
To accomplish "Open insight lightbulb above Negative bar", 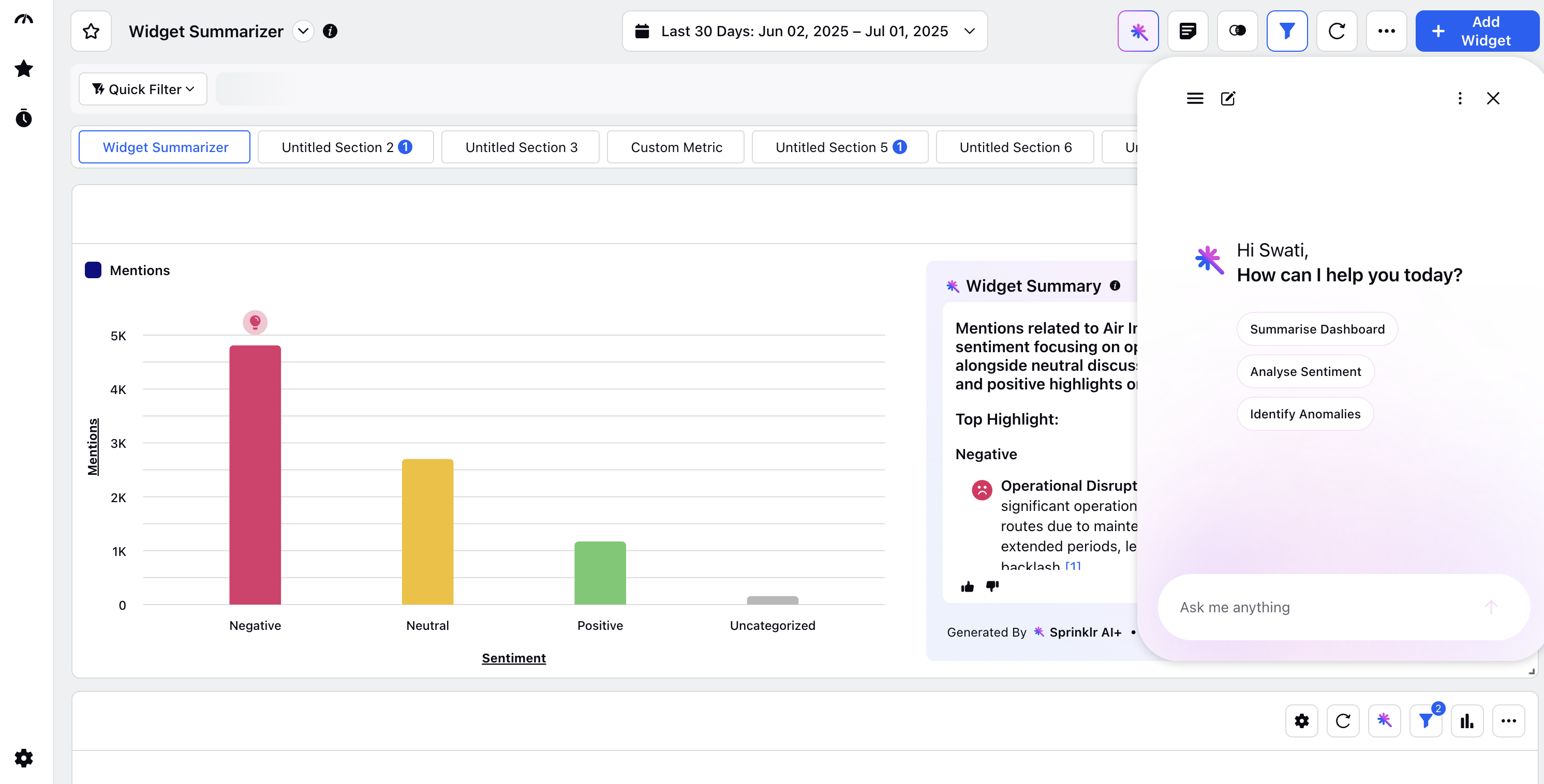I will pyautogui.click(x=255, y=322).
